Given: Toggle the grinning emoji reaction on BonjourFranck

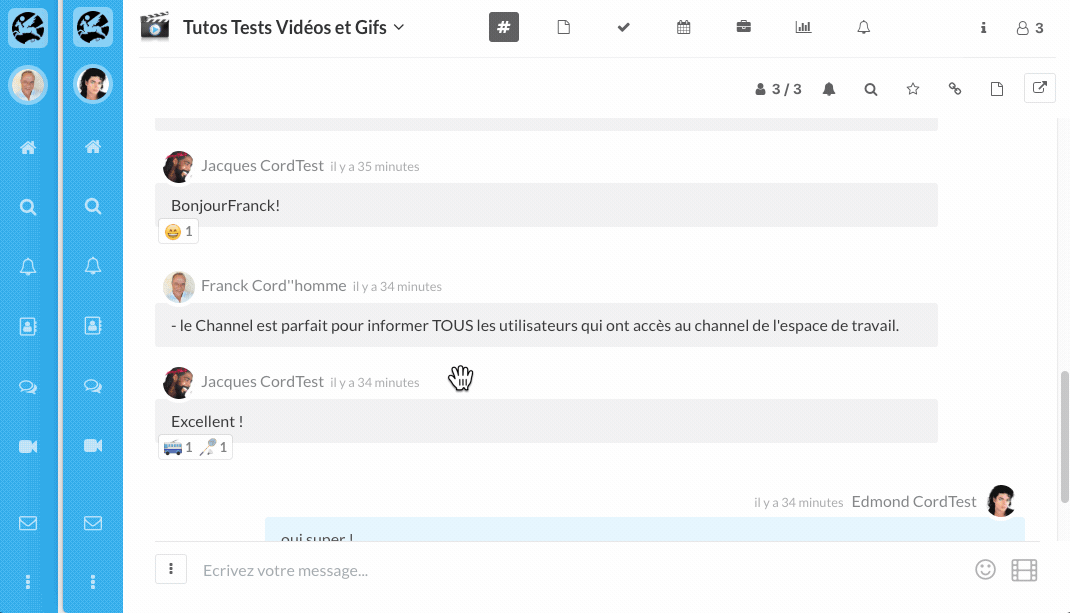Looking at the screenshot, I should pyautogui.click(x=179, y=232).
